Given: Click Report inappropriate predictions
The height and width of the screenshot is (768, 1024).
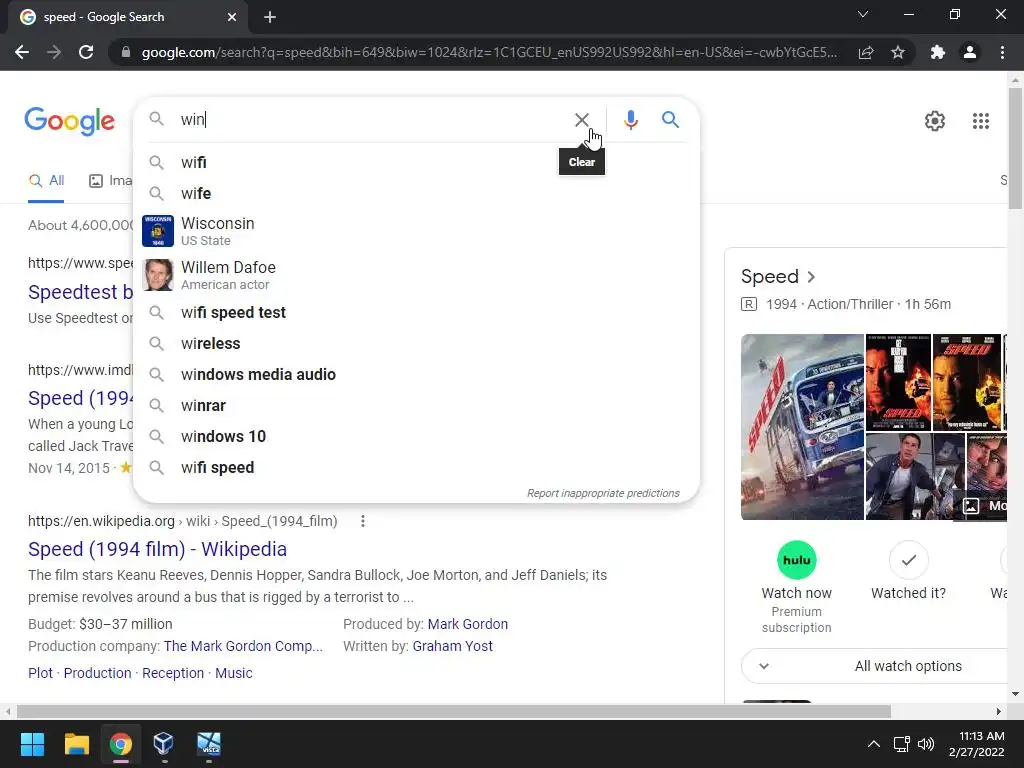Looking at the screenshot, I should (x=603, y=493).
